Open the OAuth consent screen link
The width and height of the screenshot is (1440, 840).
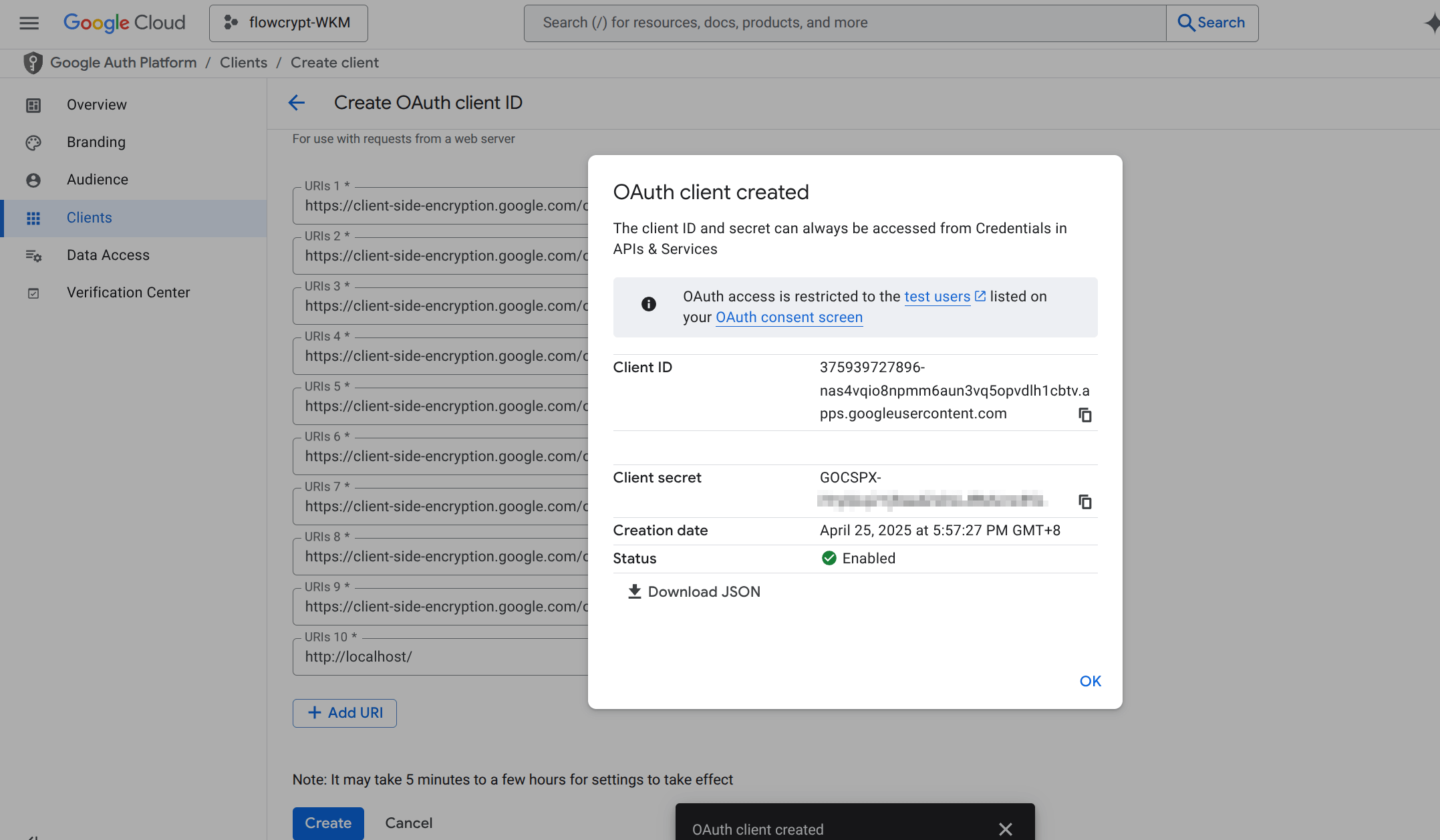point(789,317)
